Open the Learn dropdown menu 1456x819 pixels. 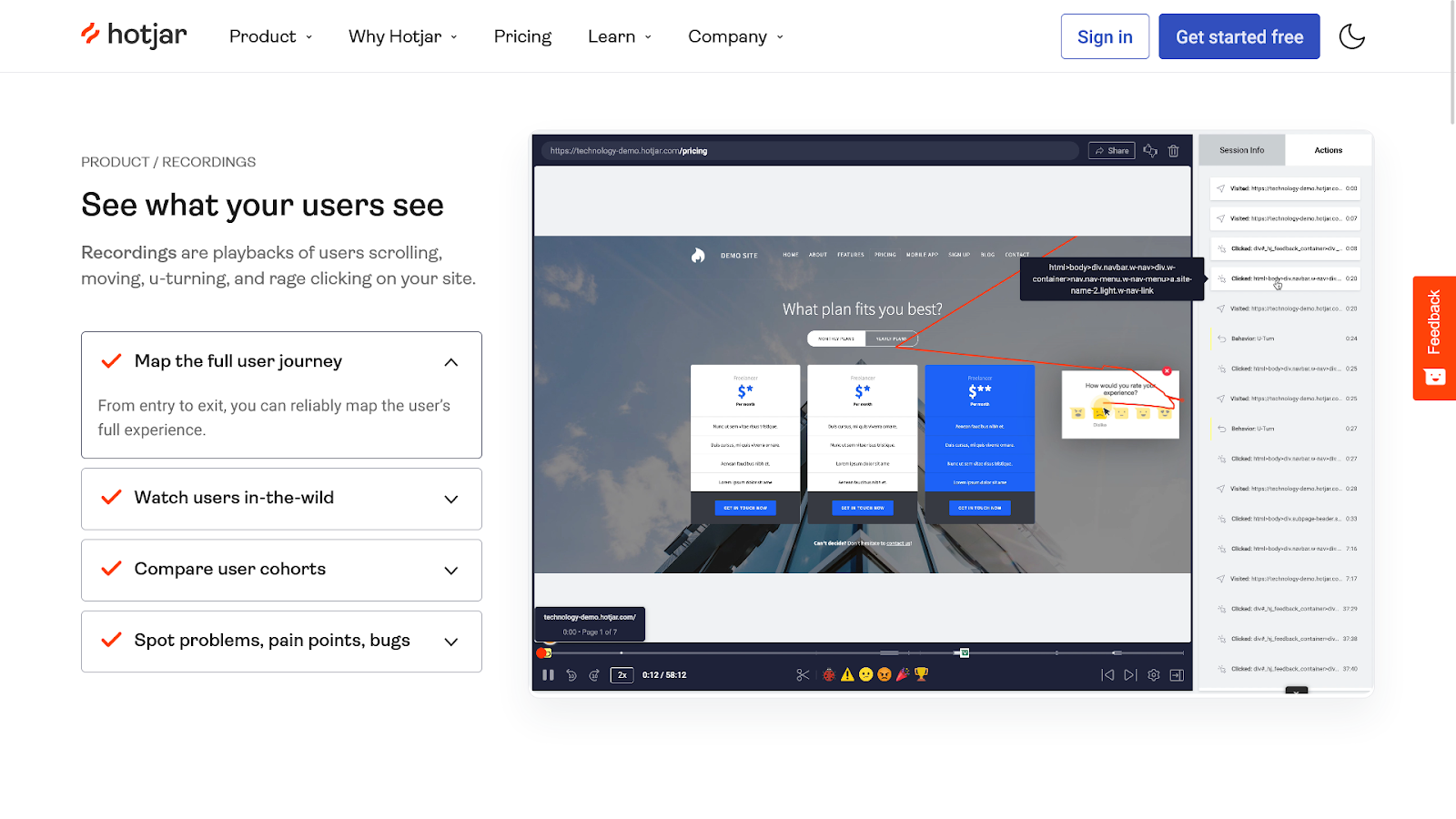(620, 36)
